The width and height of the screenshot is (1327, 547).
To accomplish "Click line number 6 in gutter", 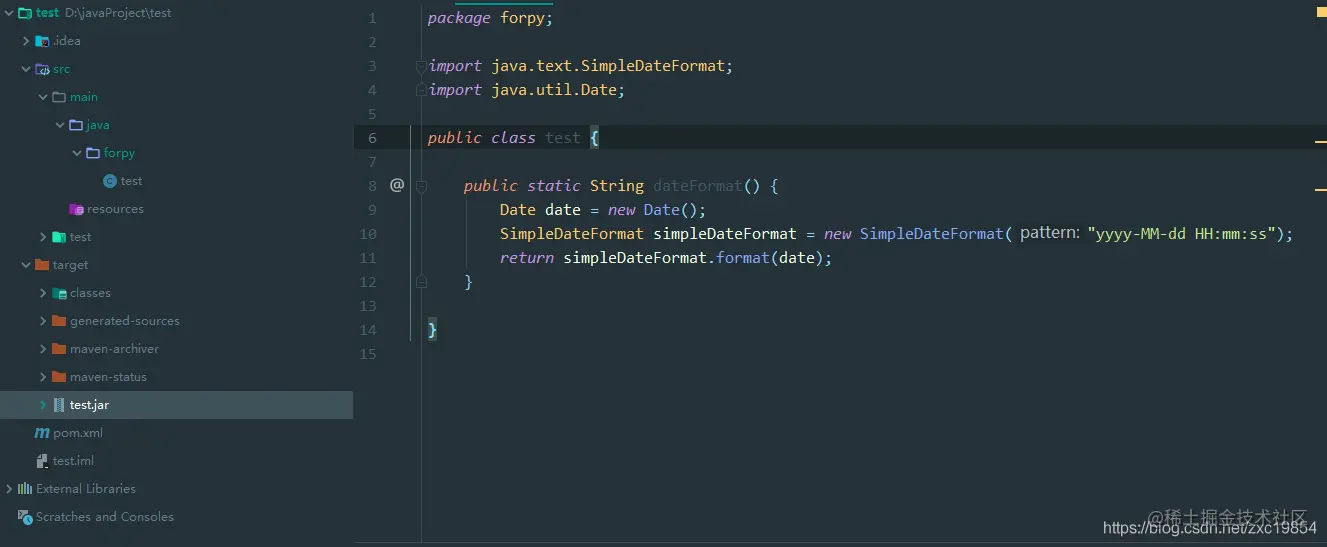I will coord(372,138).
